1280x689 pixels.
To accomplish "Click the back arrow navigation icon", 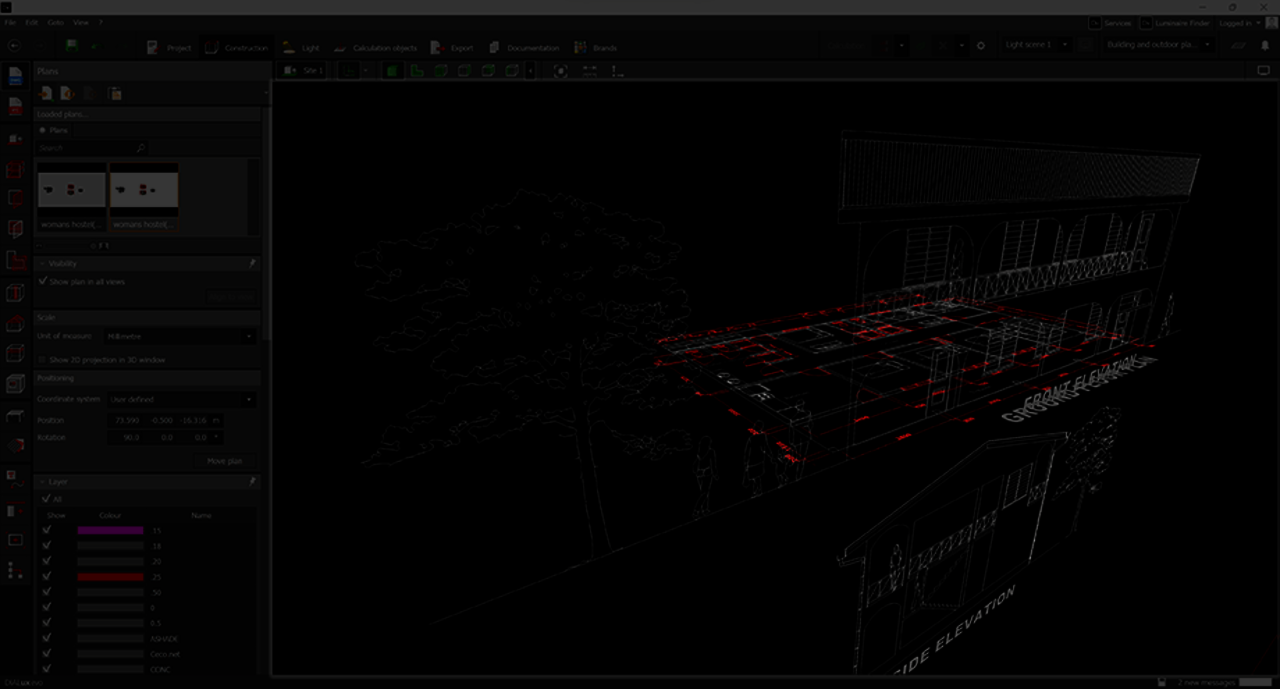I will click(x=13, y=46).
